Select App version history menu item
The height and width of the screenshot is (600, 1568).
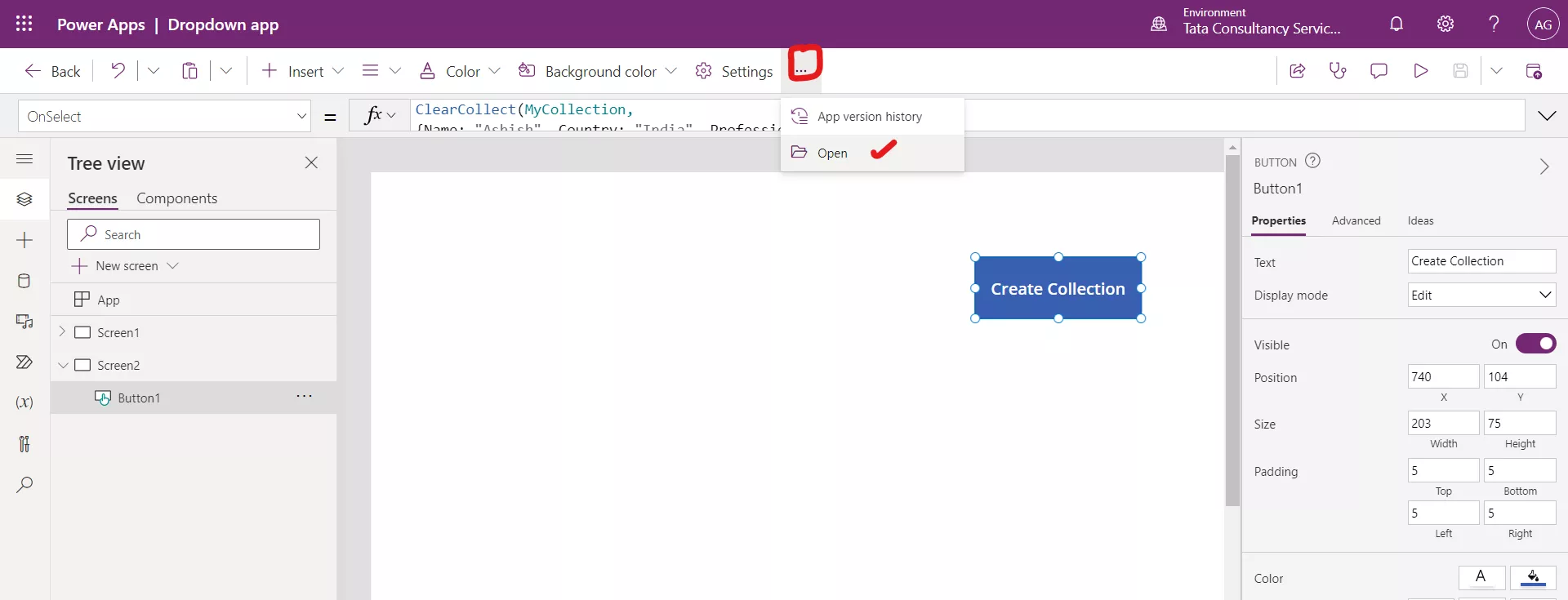(x=872, y=117)
